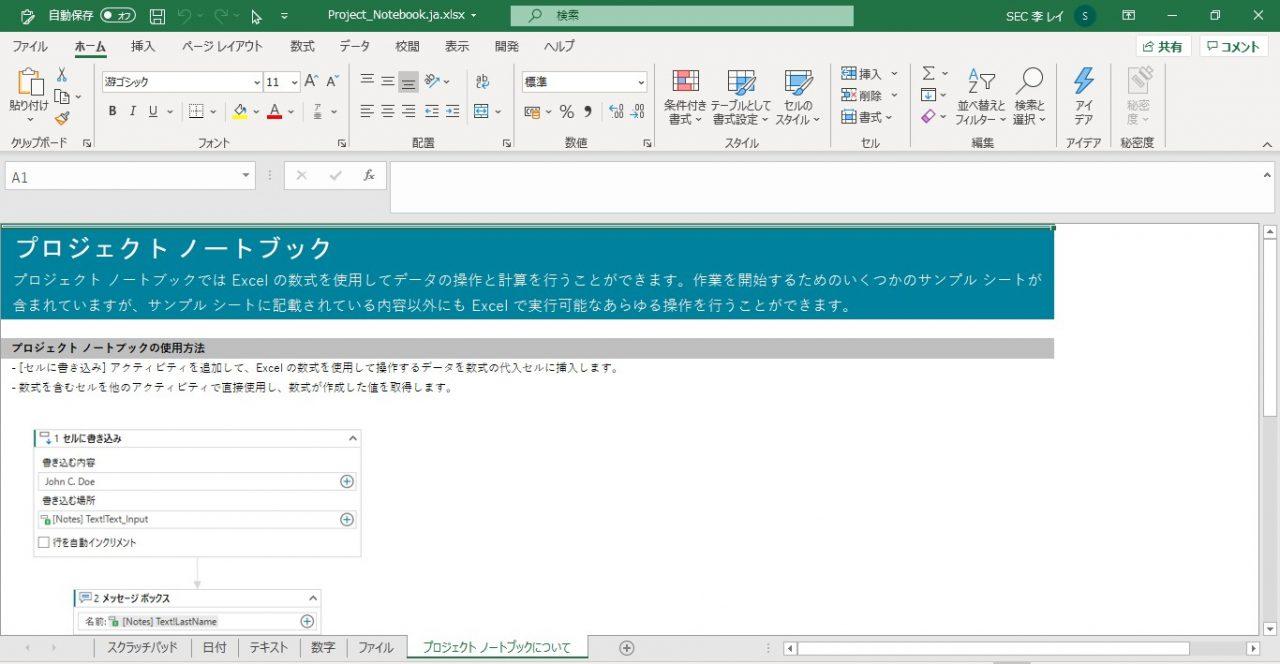
Task: Open the ribbon display options icon
Action: [x=1128, y=16]
